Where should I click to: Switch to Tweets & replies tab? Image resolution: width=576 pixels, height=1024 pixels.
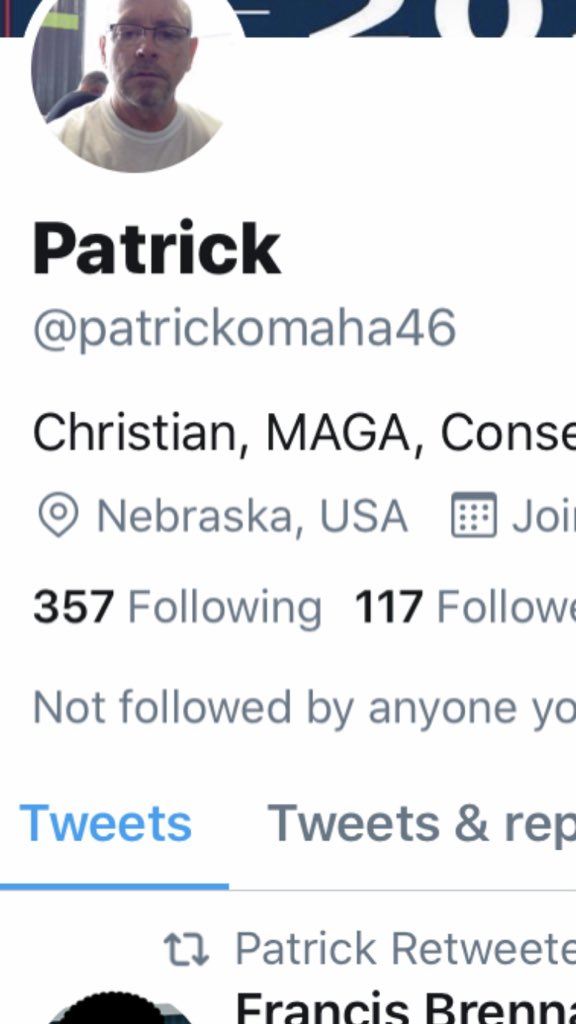point(421,824)
